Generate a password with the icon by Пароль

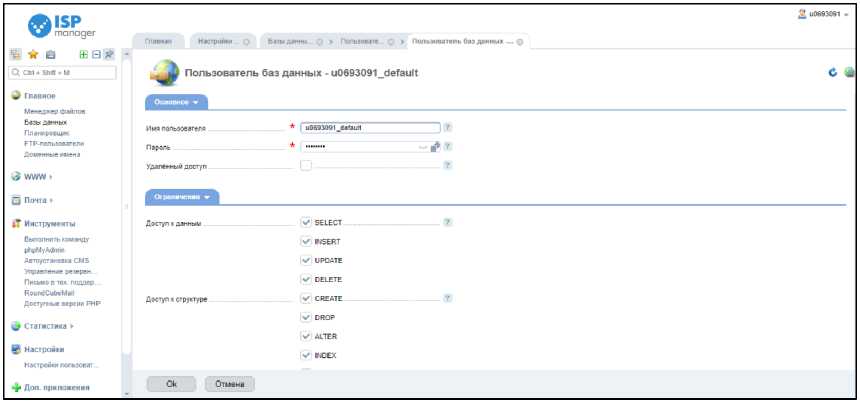click(x=436, y=146)
